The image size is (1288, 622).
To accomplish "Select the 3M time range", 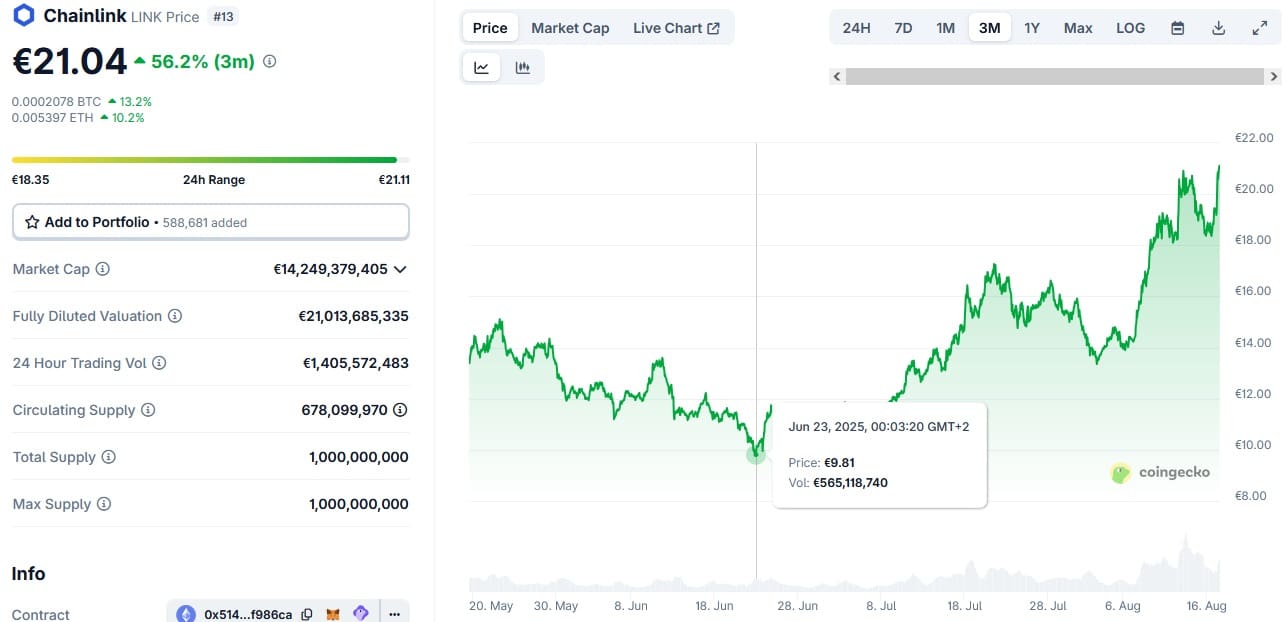I will (989, 28).
